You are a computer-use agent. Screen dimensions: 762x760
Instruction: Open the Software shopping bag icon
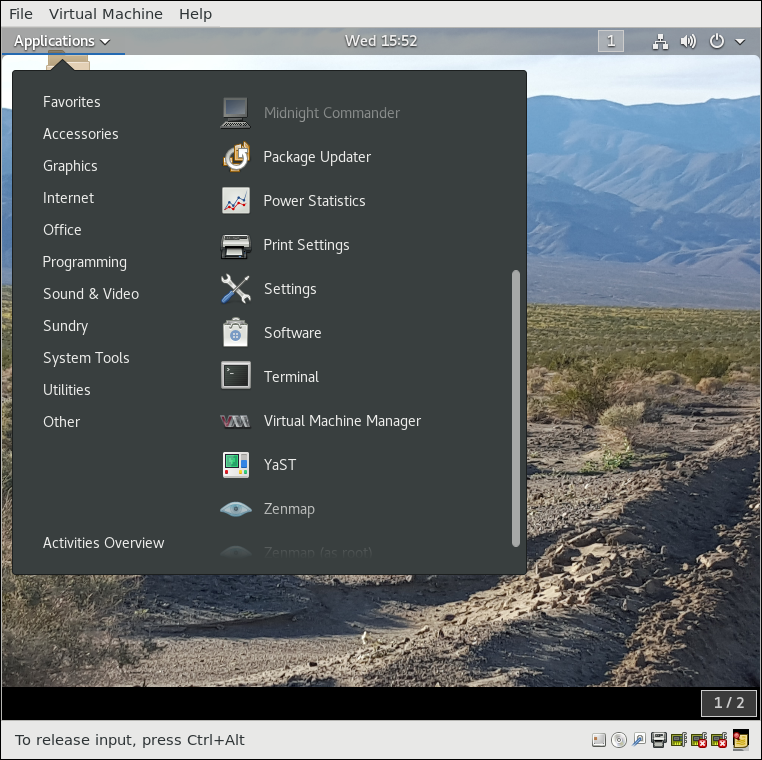coord(236,333)
